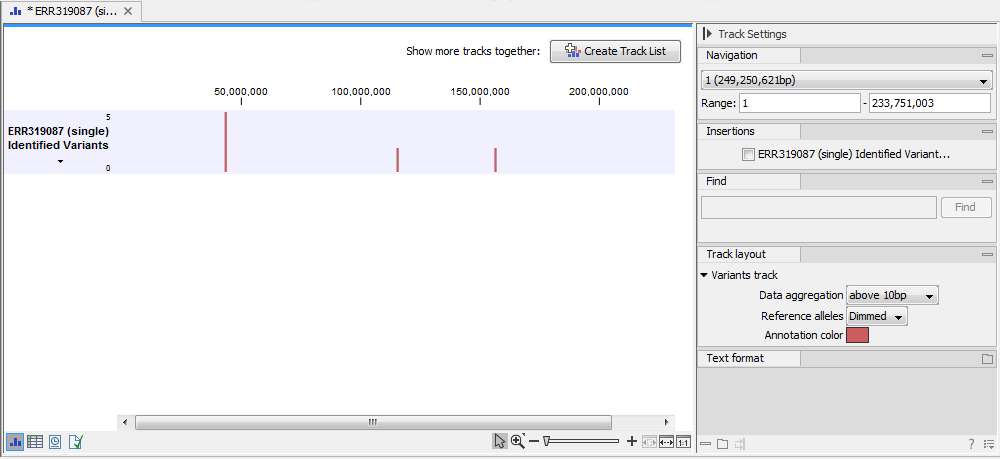Open the save view settings list icon

point(987,444)
